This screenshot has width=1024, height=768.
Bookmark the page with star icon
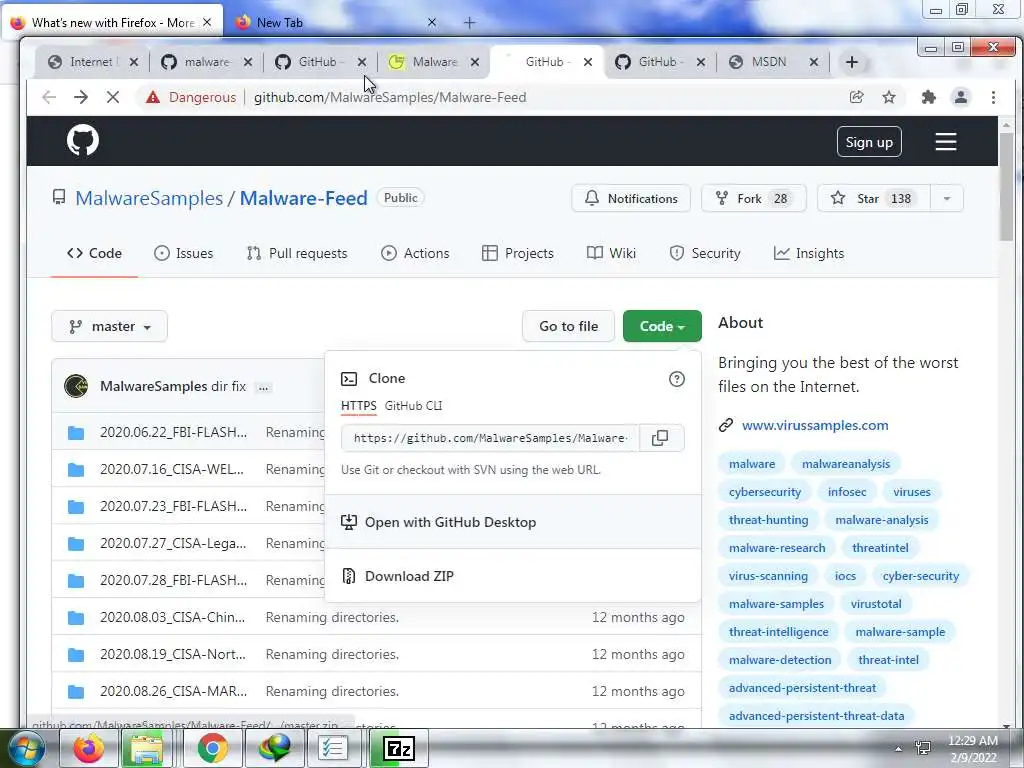[889, 97]
